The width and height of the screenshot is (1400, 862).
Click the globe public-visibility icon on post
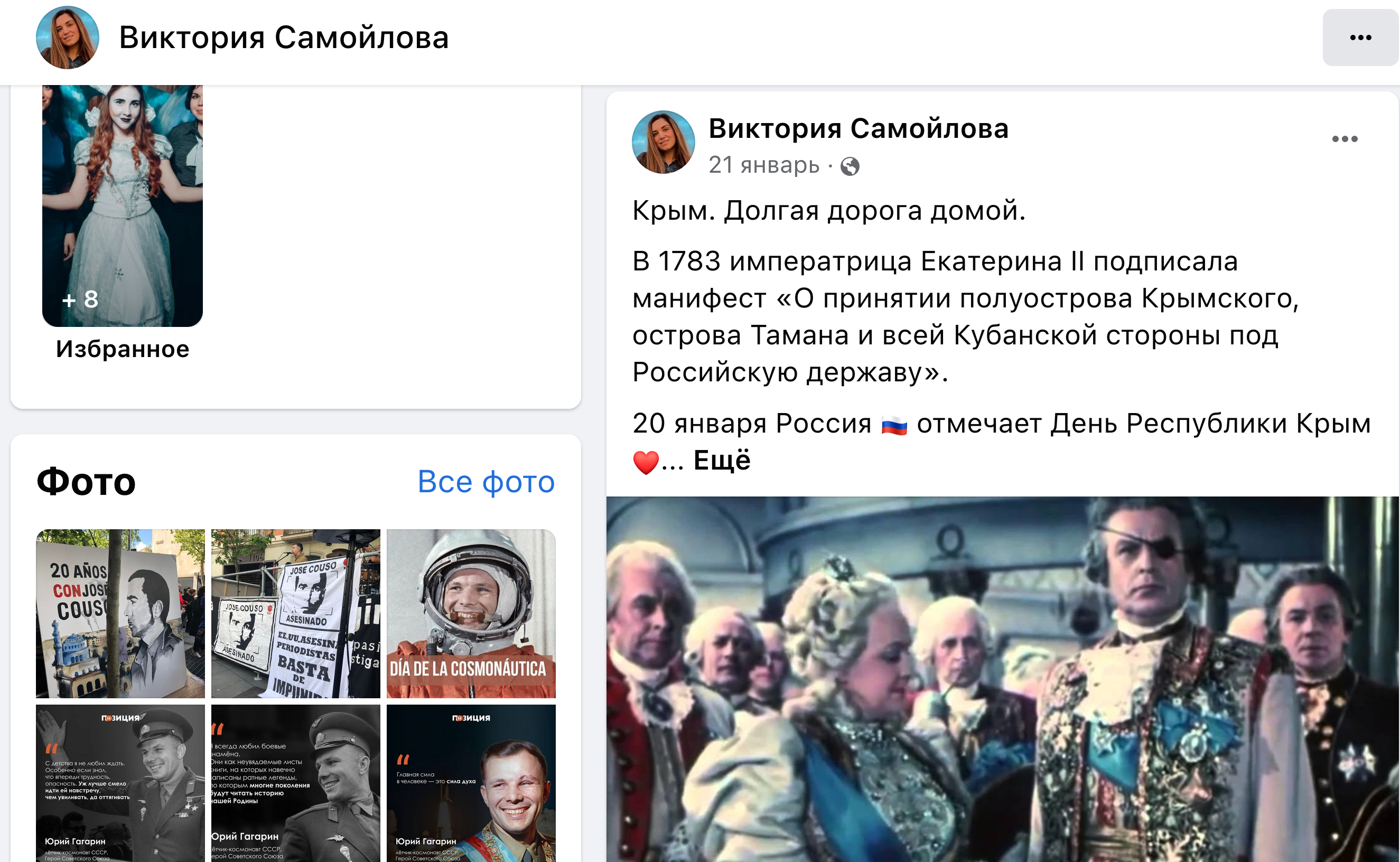point(850,166)
